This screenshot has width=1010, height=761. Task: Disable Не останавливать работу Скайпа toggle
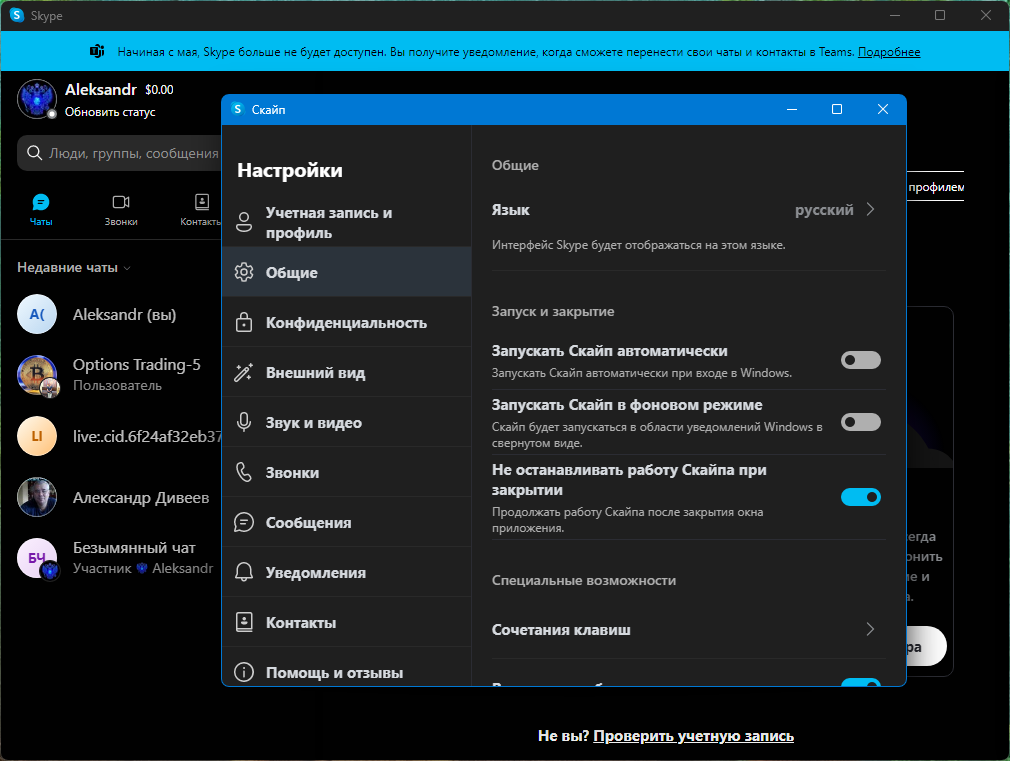pyautogui.click(x=861, y=497)
